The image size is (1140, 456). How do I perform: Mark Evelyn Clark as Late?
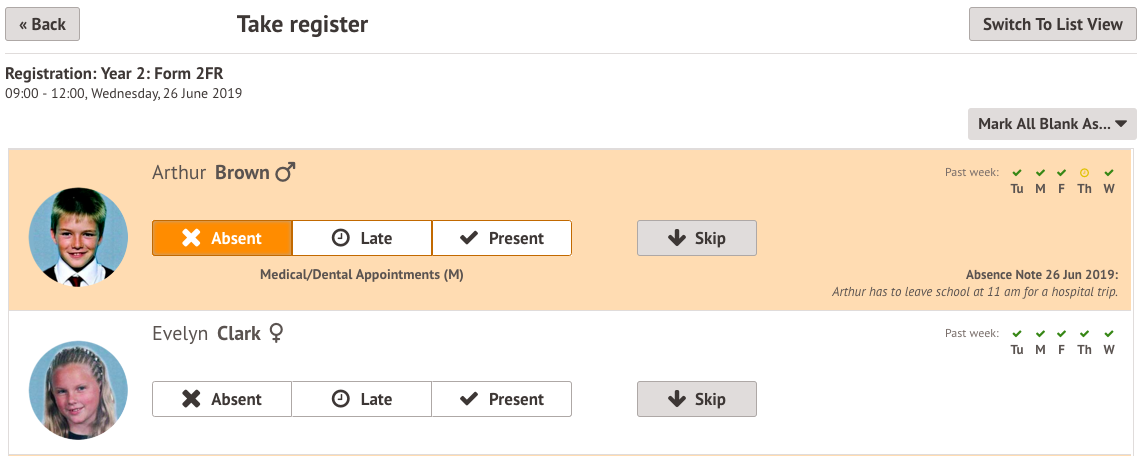click(x=362, y=399)
